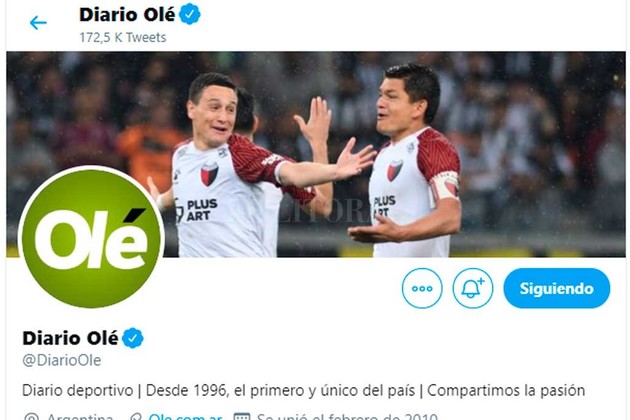The image size is (630, 420).
Task: Click the Argentina location pin icon
Action: (31, 417)
